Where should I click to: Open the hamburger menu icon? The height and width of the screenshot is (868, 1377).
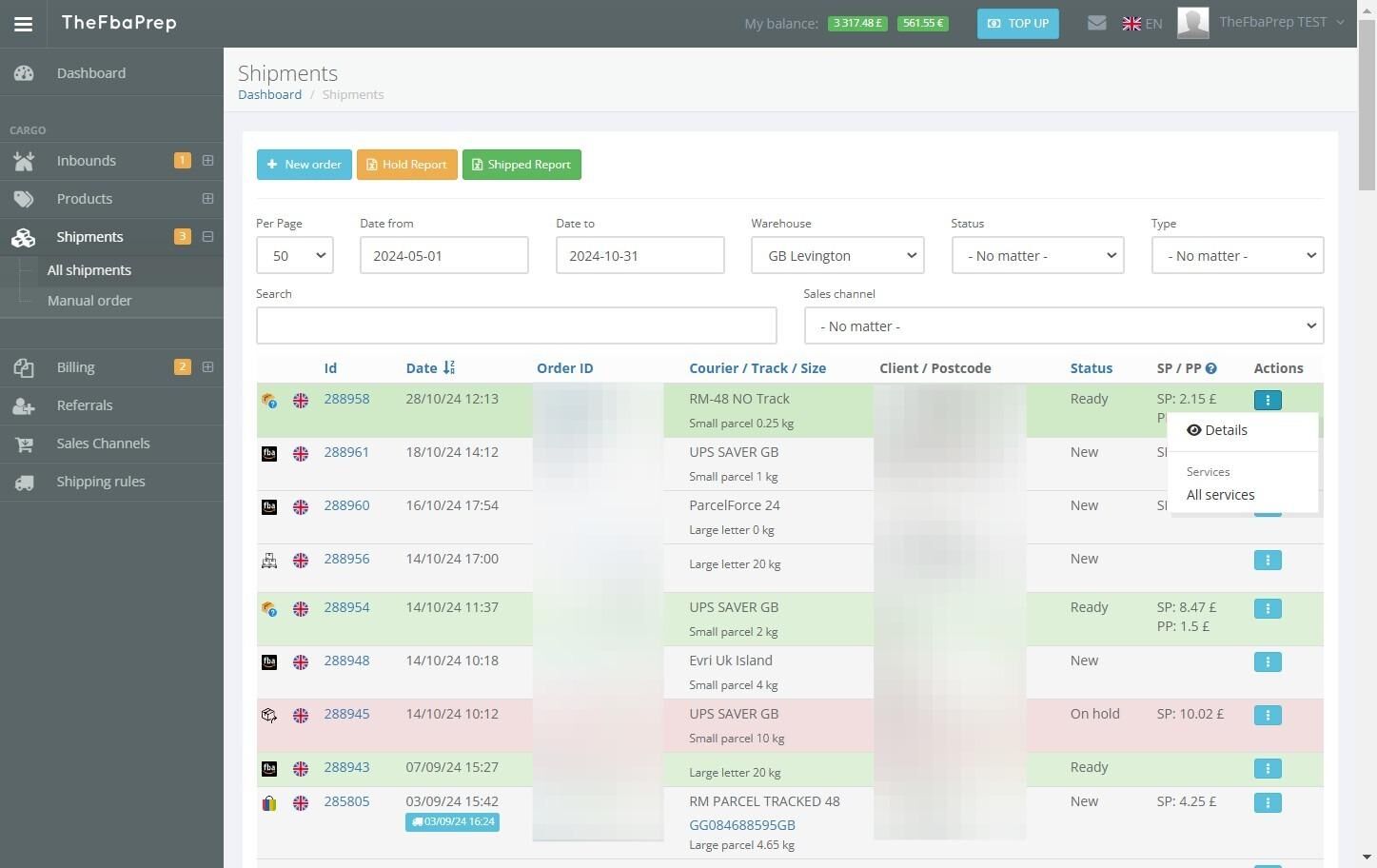[x=23, y=24]
